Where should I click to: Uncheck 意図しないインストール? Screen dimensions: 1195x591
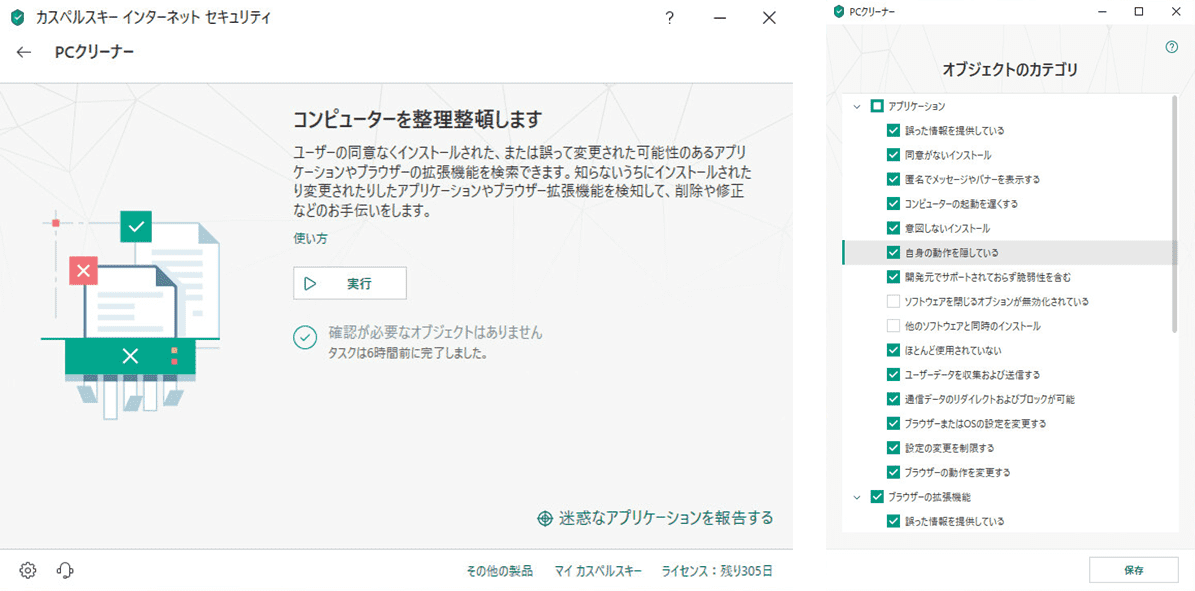click(894, 228)
